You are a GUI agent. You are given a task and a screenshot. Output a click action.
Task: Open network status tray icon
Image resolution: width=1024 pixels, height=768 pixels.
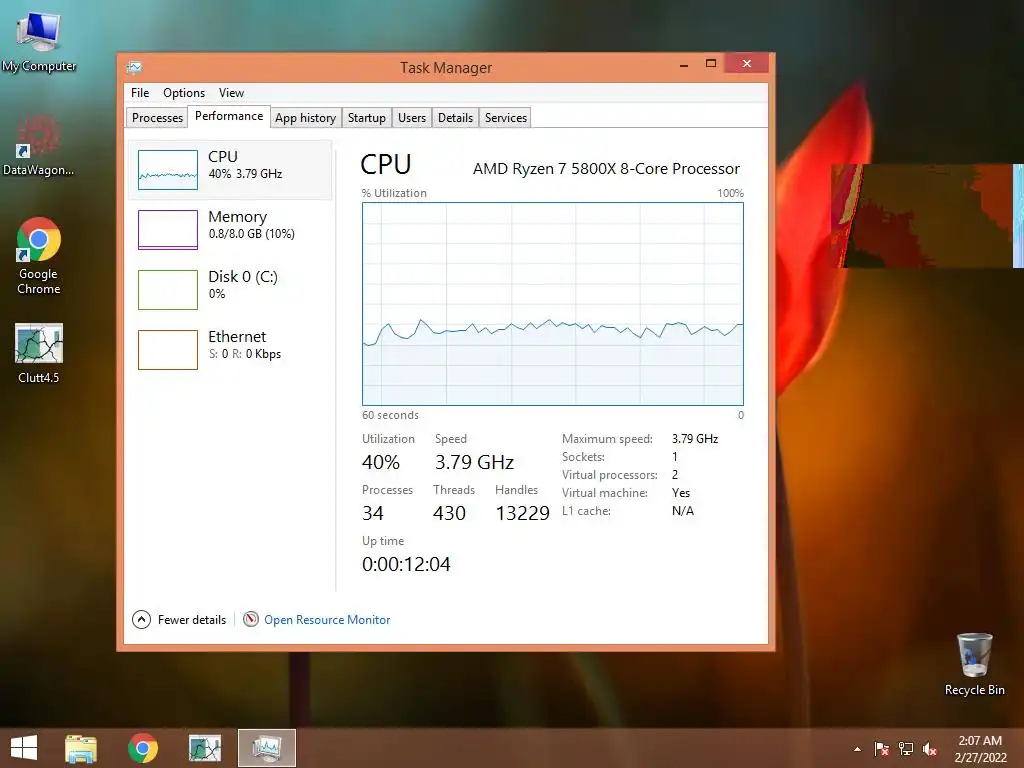point(906,749)
